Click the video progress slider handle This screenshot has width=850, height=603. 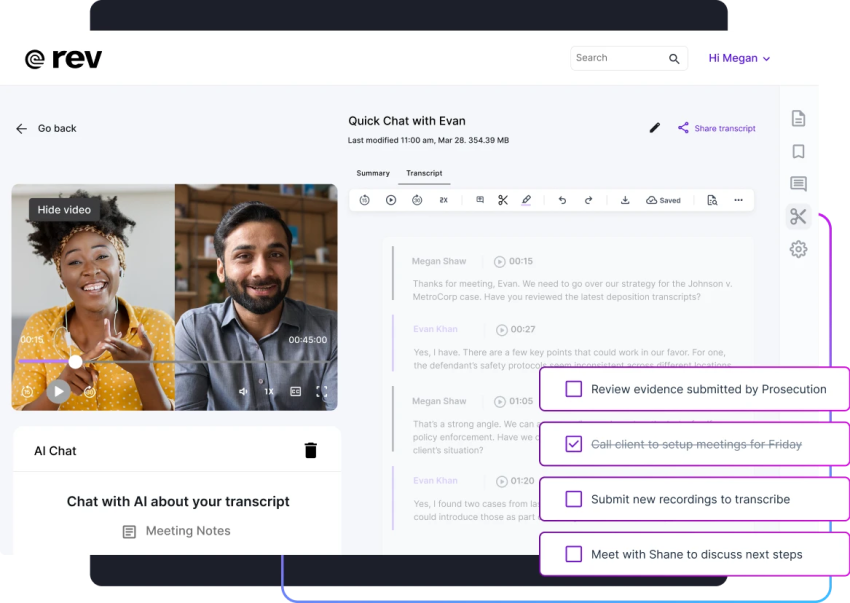click(x=75, y=361)
